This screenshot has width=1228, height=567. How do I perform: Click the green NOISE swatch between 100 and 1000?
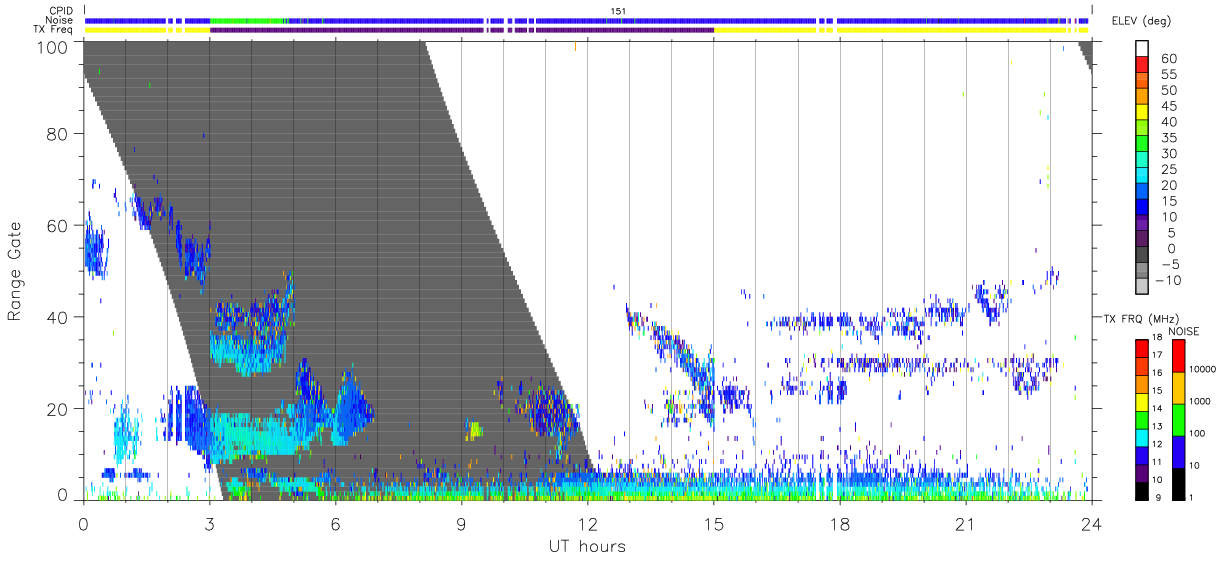click(1179, 418)
